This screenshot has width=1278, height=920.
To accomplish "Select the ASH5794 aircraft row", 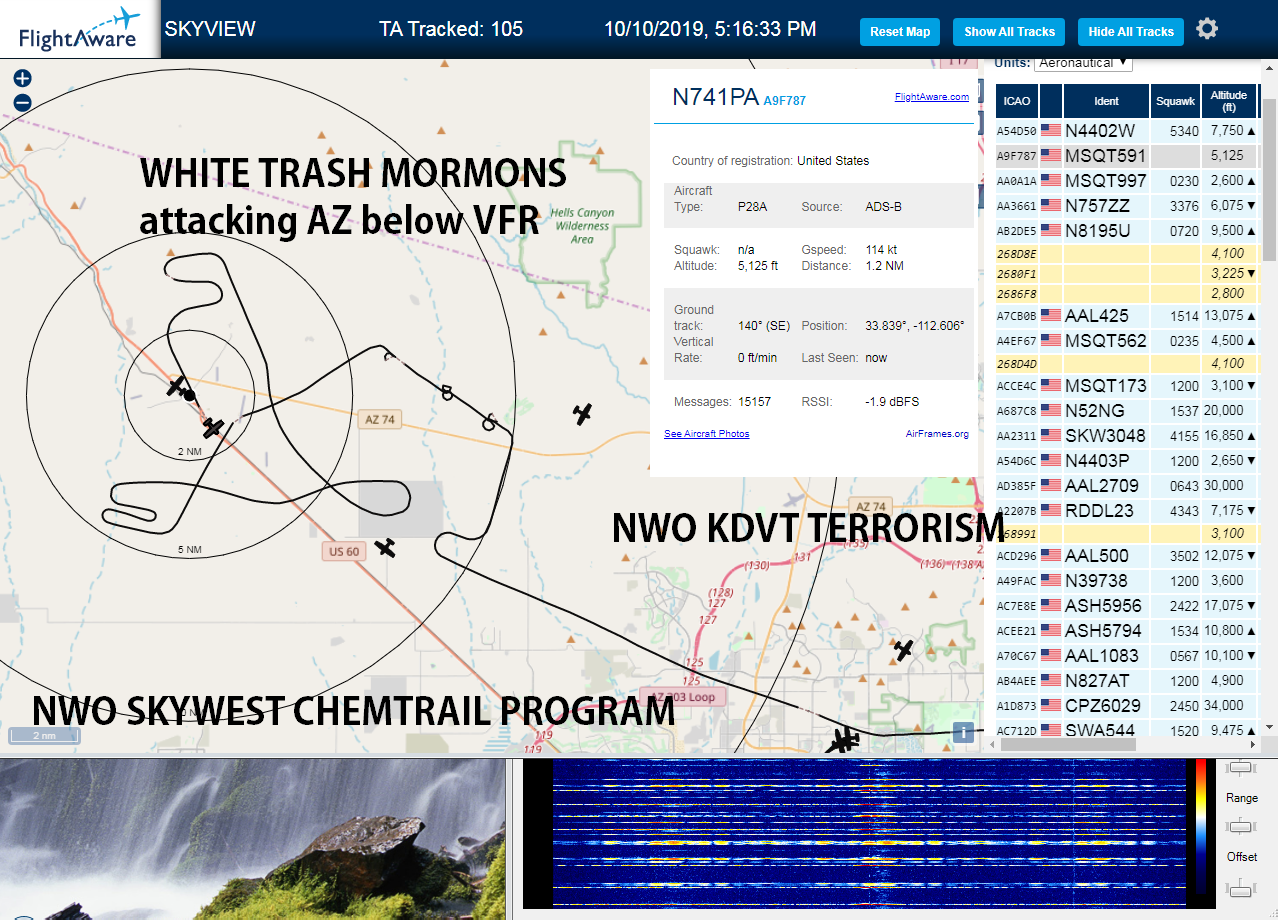I will (x=1126, y=631).
